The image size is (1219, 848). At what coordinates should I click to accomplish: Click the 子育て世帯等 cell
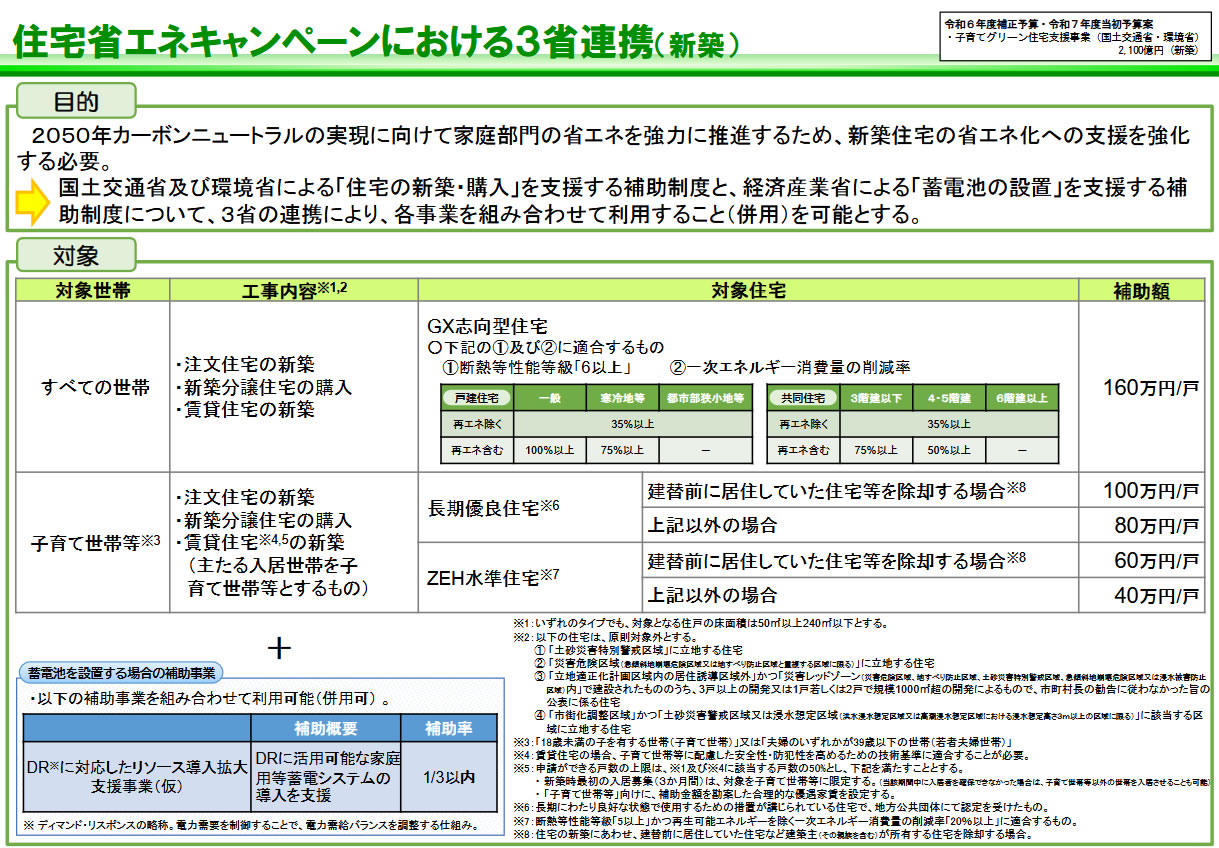(x=92, y=542)
